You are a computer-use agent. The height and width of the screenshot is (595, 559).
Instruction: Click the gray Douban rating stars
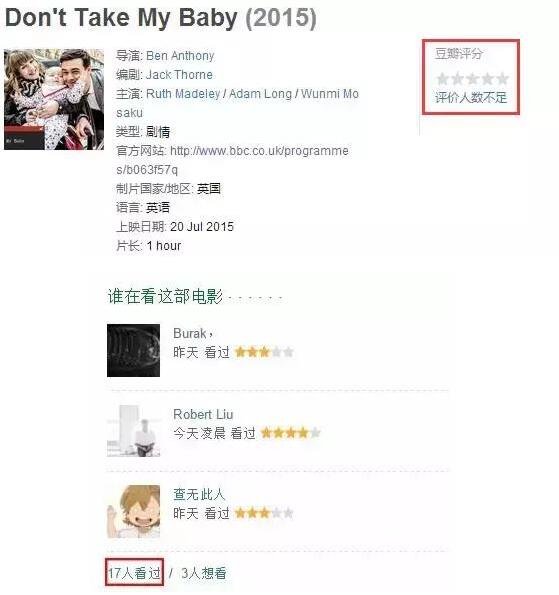472,79
